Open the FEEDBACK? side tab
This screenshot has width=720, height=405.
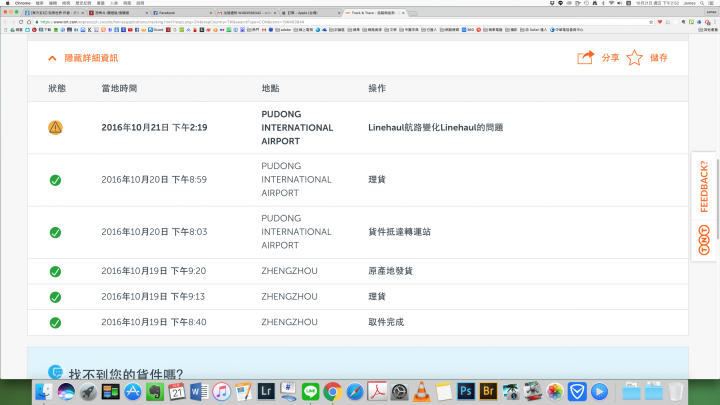click(x=704, y=186)
